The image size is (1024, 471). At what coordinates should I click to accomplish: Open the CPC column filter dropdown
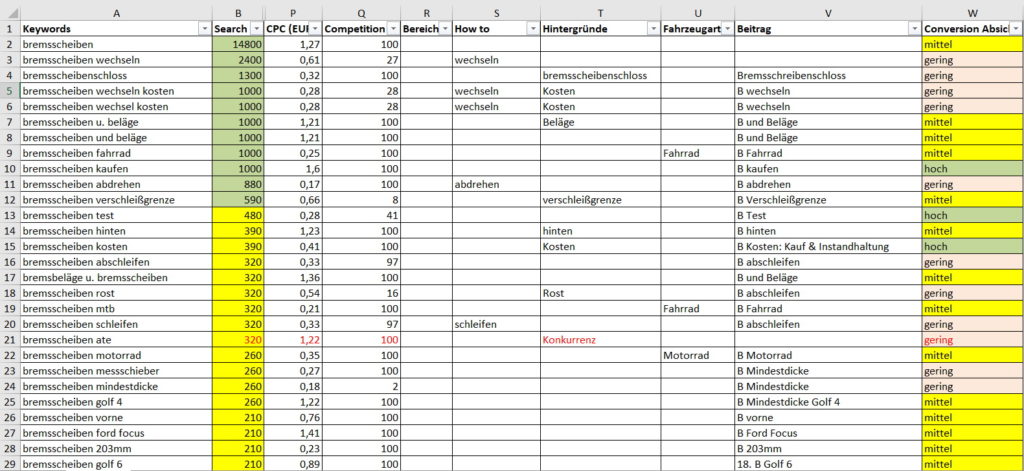click(x=315, y=29)
